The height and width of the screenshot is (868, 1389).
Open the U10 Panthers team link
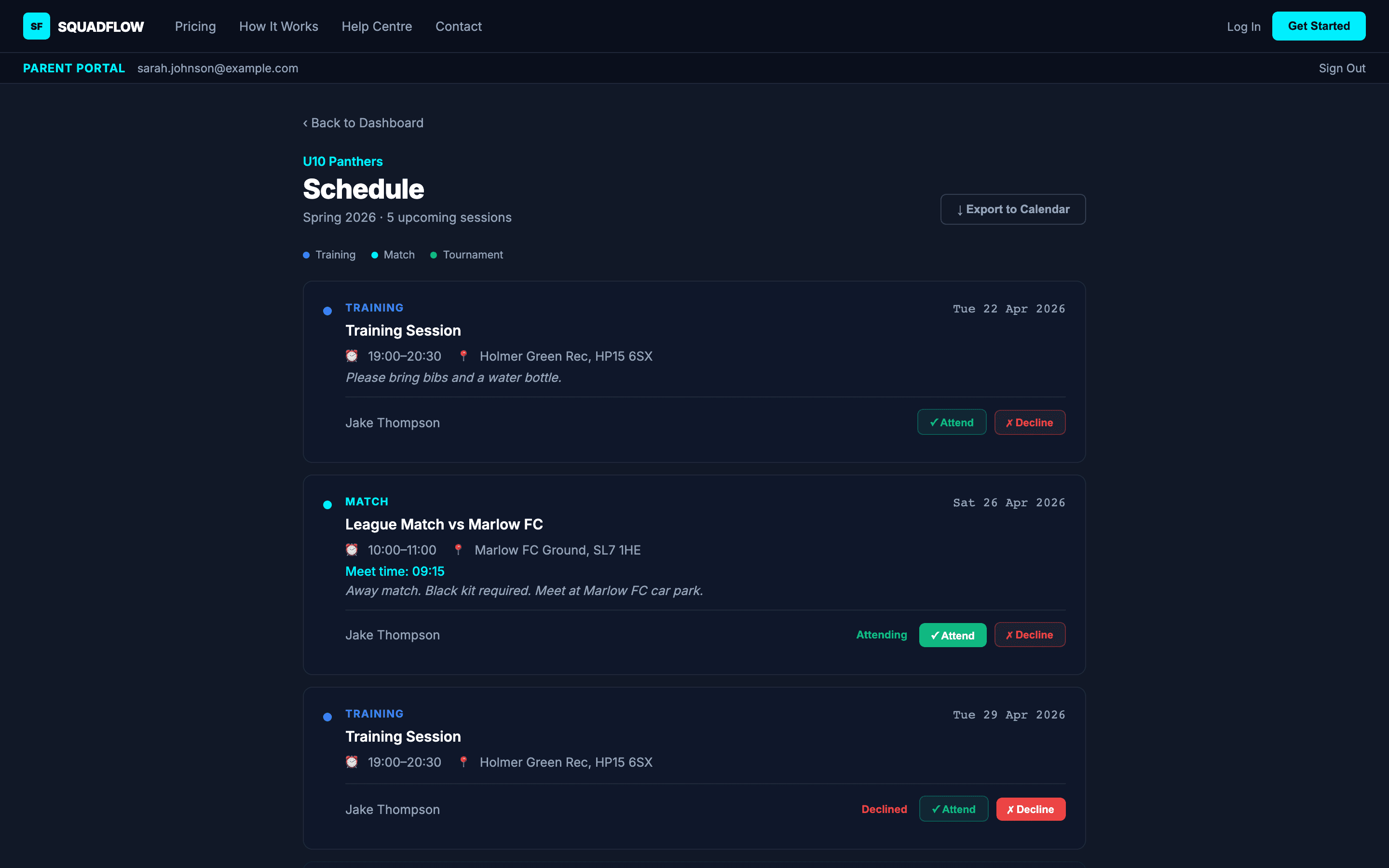(x=342, y=162)
